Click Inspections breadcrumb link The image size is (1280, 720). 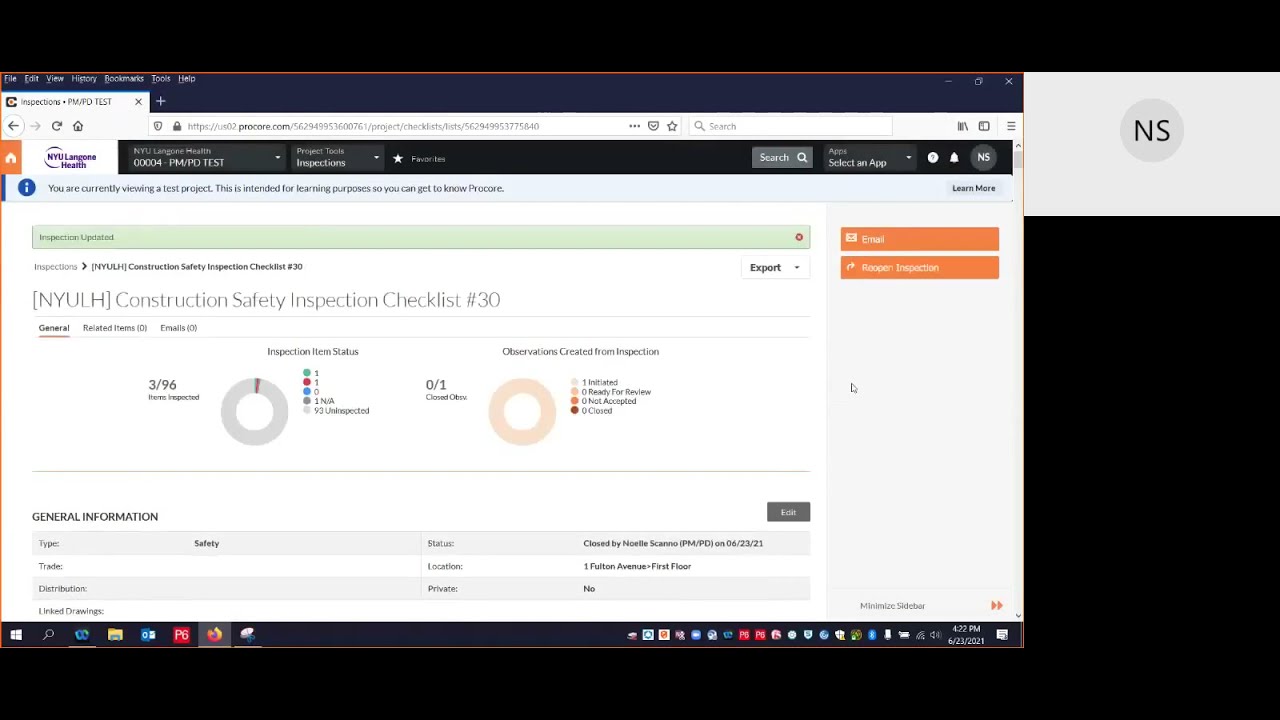tap(55, 267)
